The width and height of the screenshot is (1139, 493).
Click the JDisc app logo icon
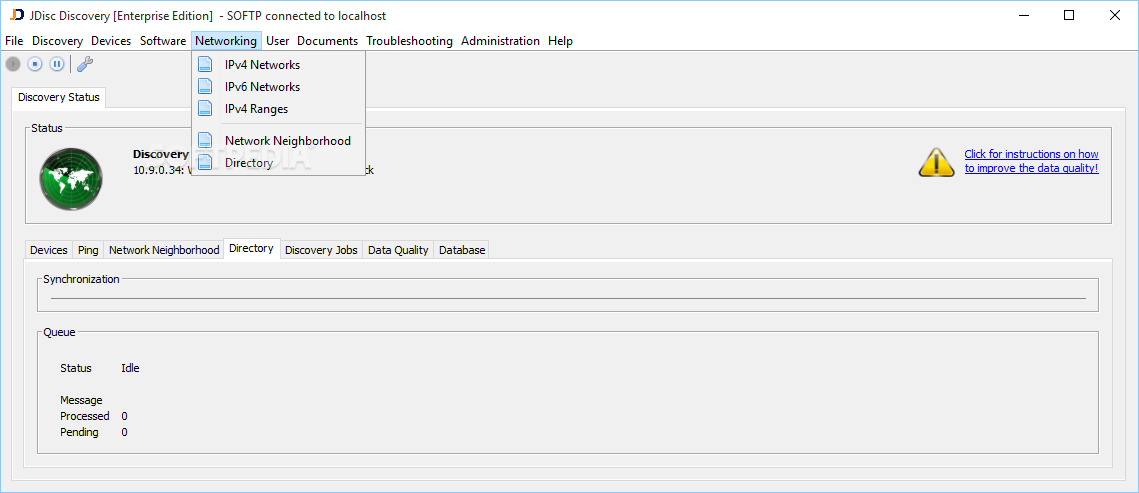(17, 15)
